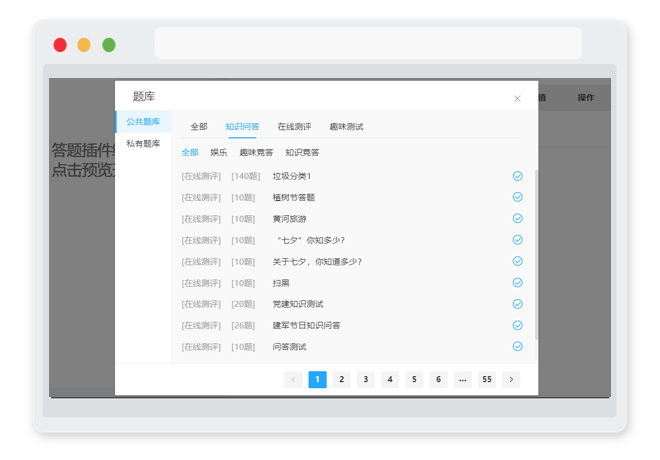
Task: Open the 私有题库 sidebar section
Action: click(x=144, y=144)
